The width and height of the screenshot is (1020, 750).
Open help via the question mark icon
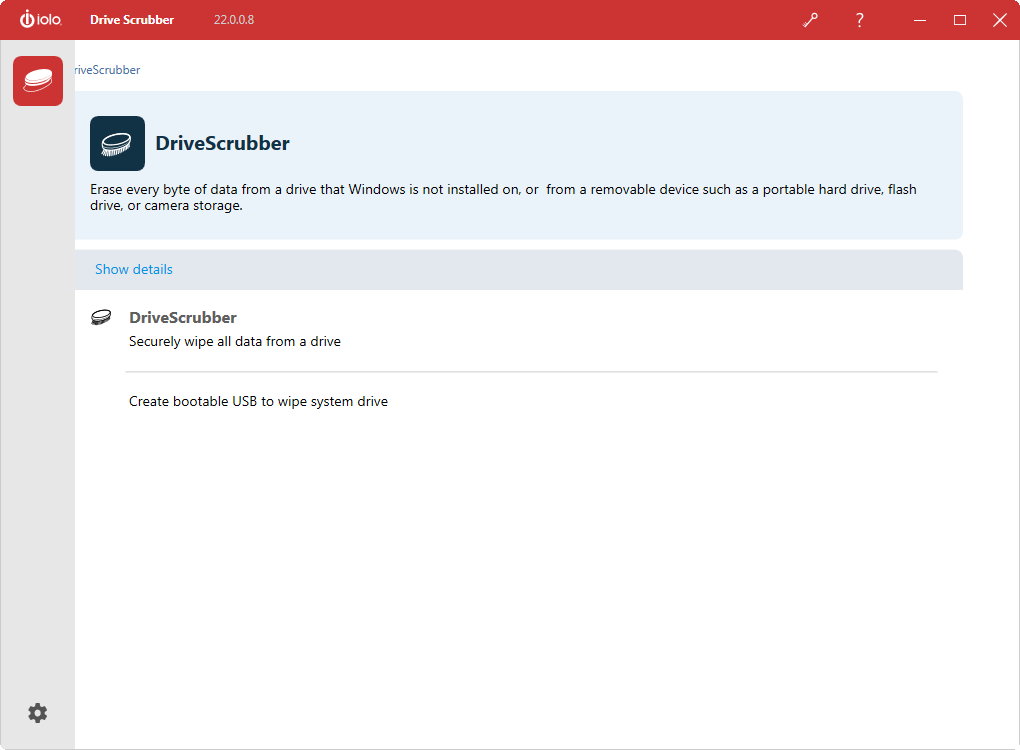(x=859, y=20)
